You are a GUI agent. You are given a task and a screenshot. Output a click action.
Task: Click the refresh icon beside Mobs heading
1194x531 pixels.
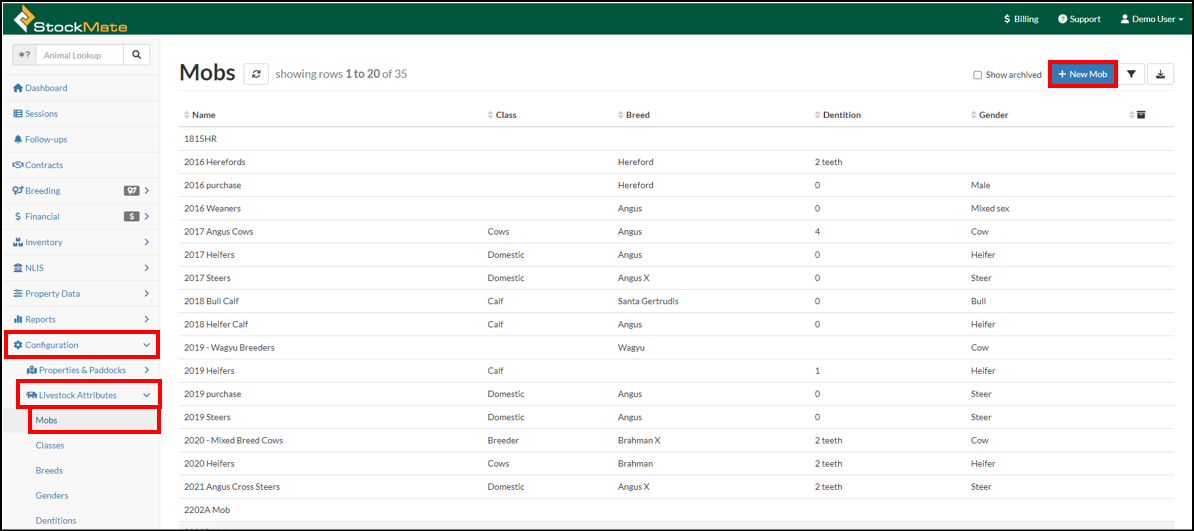click(x=256, y=74)
